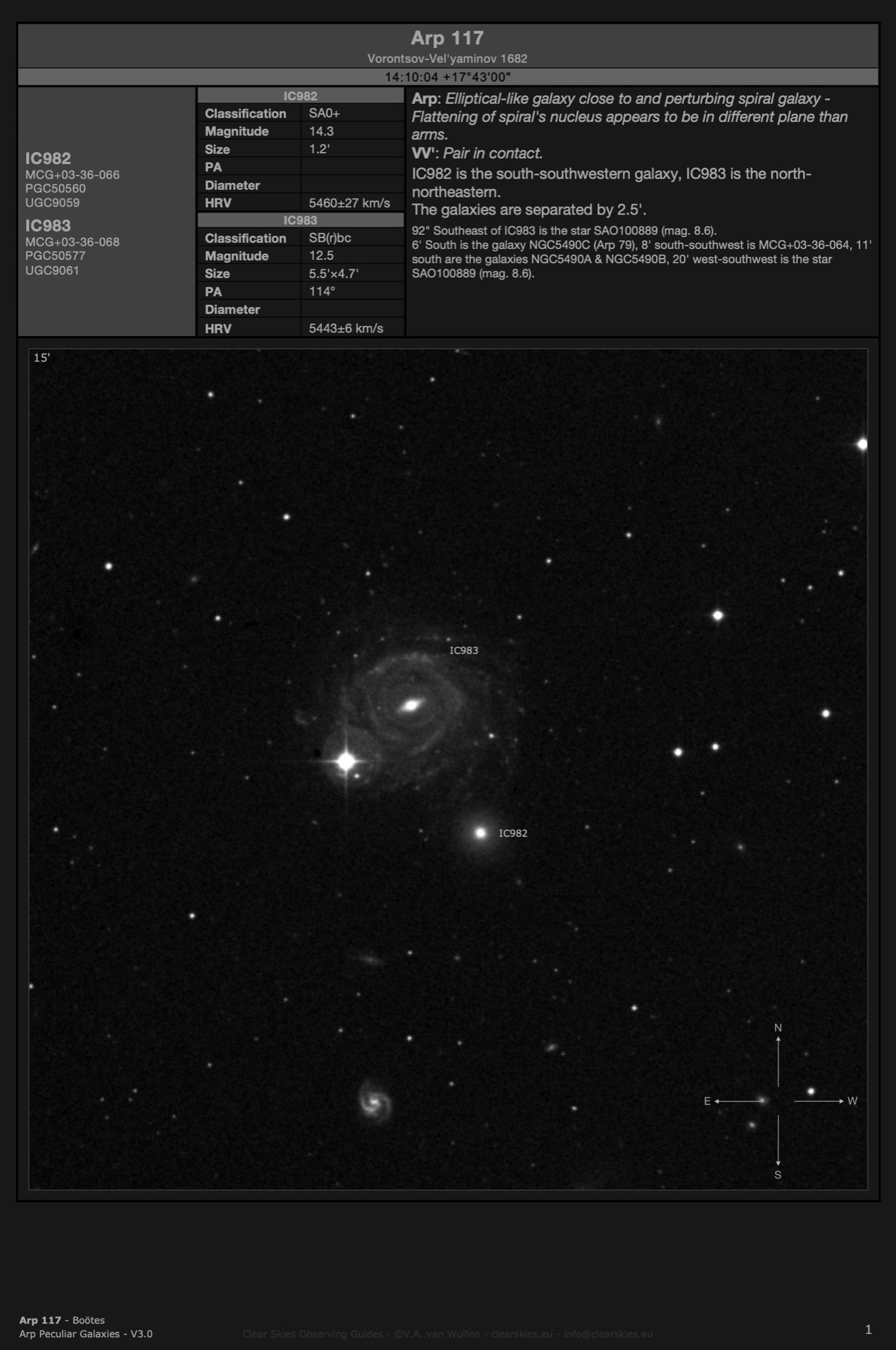Image resolution: width=896 pixels, height=1350 pixels.
Task: Select the Diameter label in the IC982 table
Action: click(x=232, y=185)
